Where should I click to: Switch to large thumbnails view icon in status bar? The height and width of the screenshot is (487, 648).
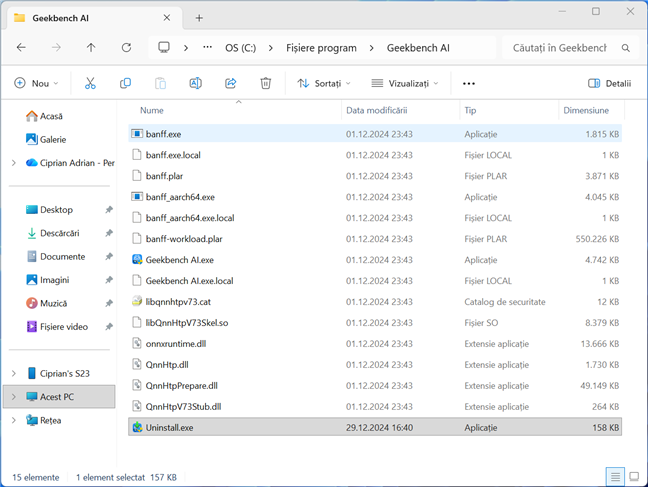634,477
